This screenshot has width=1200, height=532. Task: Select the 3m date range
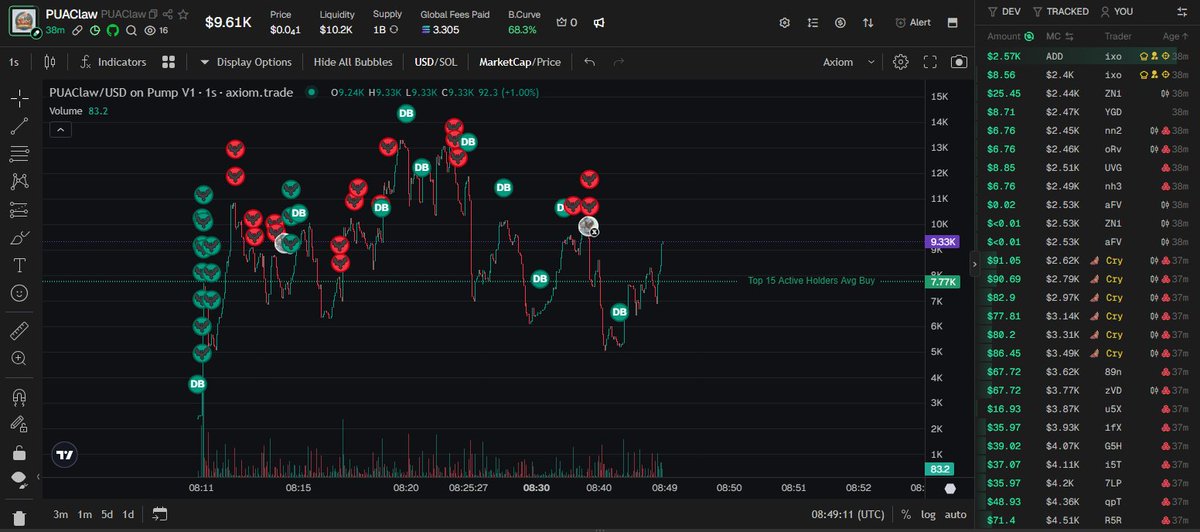tap(60, 514)
